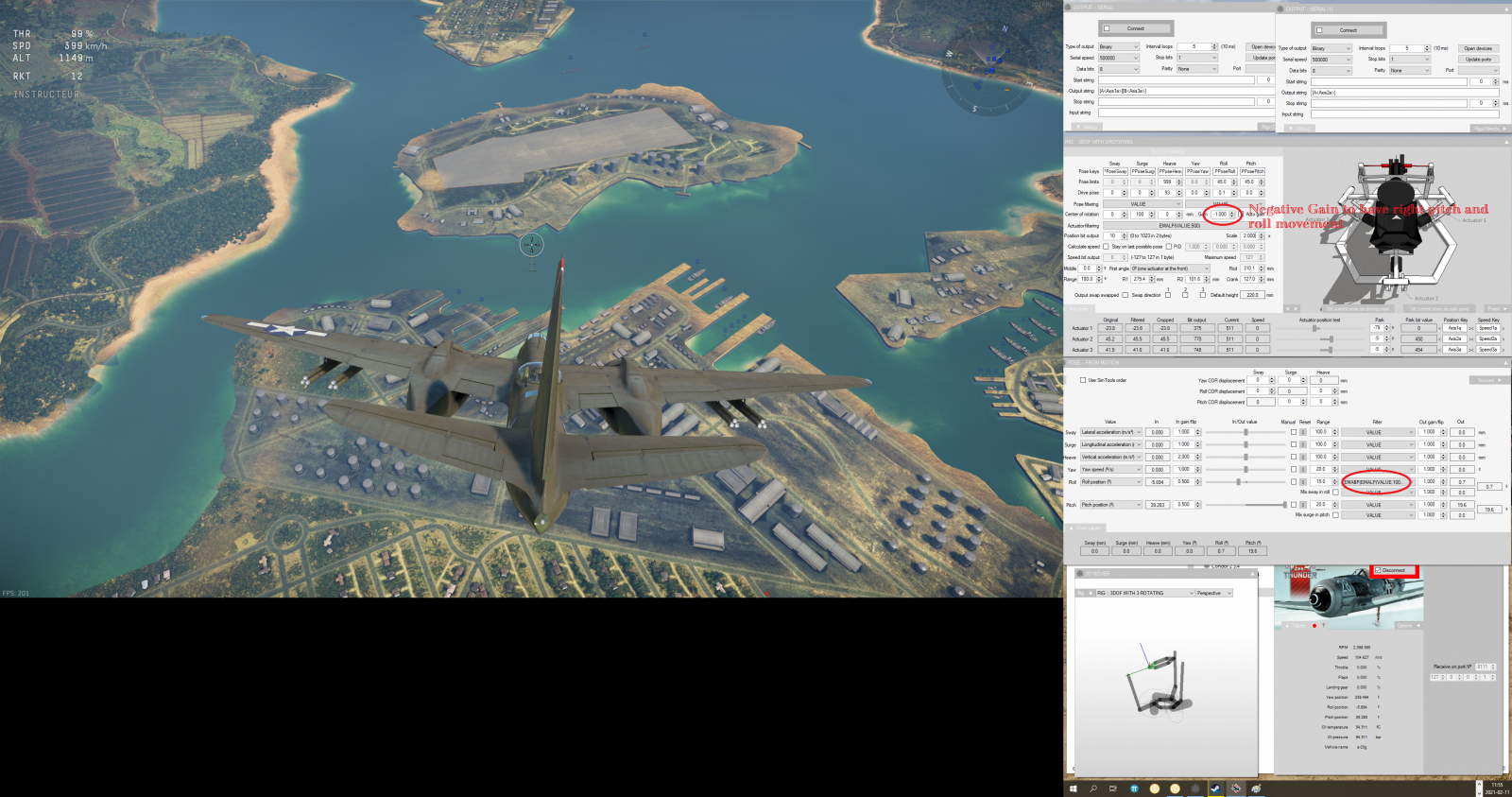Open Pitch row filter VALUE dropdown
1512x797 pixels.
[1378, 505]
